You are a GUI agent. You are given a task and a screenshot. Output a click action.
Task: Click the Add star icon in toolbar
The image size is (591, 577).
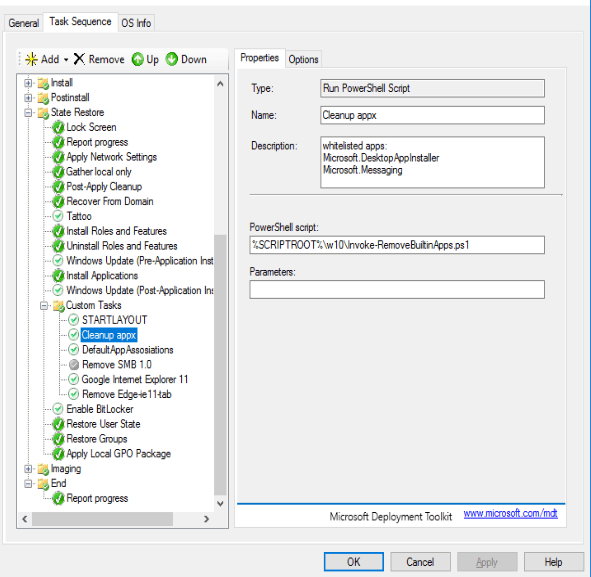pos(31,59)
